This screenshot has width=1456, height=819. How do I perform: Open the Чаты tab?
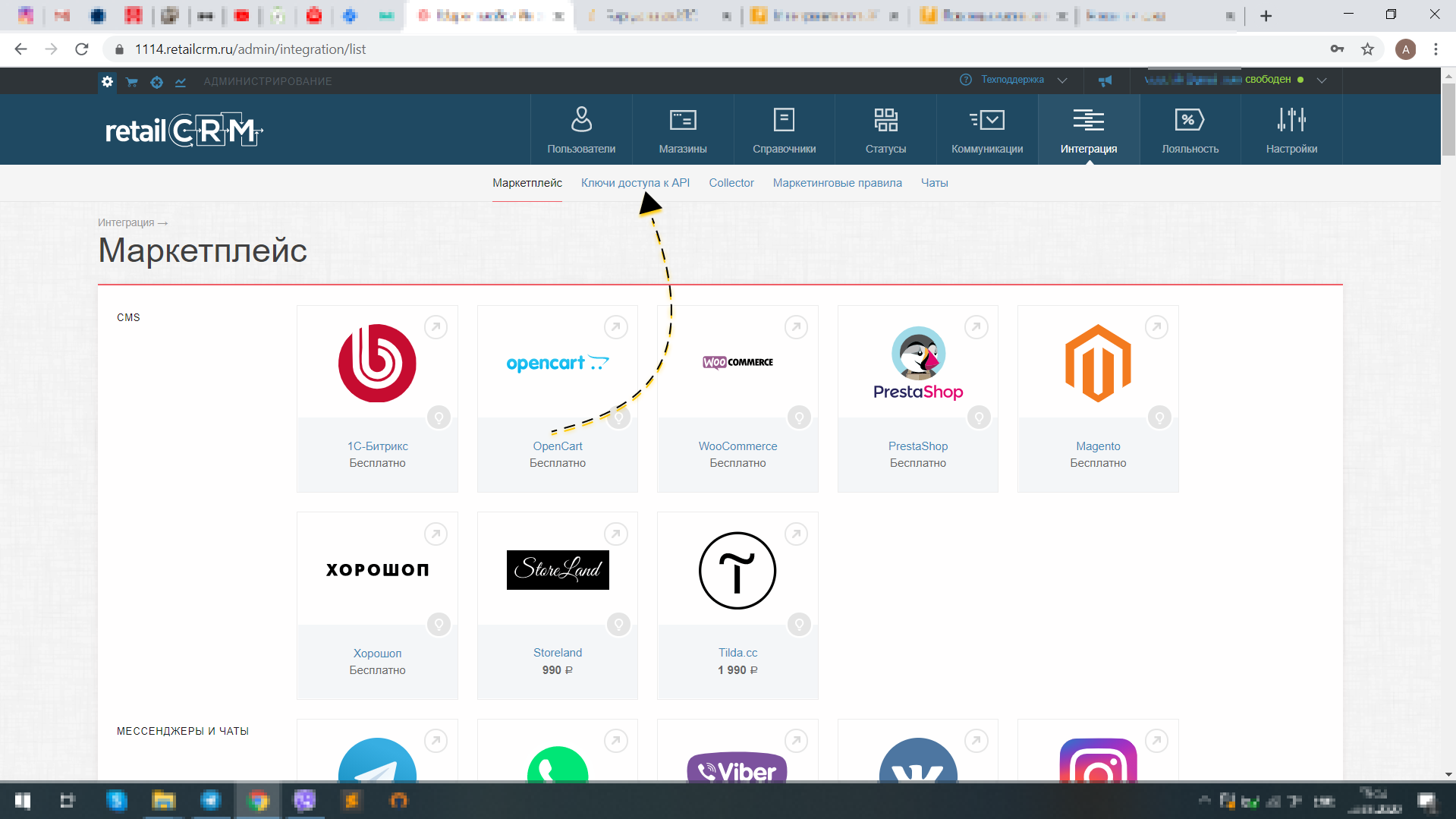tap(934, 183)
